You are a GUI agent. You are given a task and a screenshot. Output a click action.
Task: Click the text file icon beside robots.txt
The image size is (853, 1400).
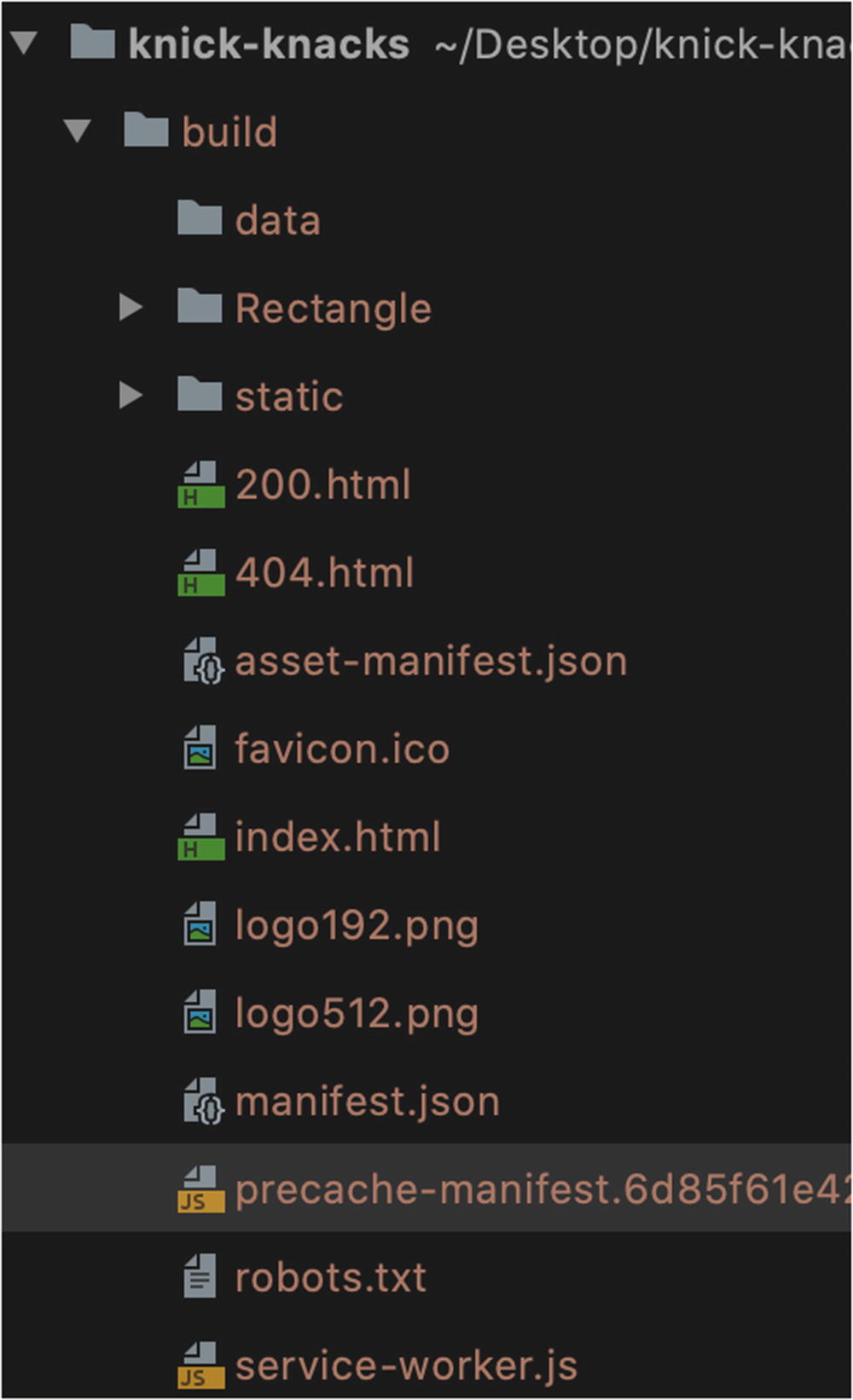point(200,1277)
